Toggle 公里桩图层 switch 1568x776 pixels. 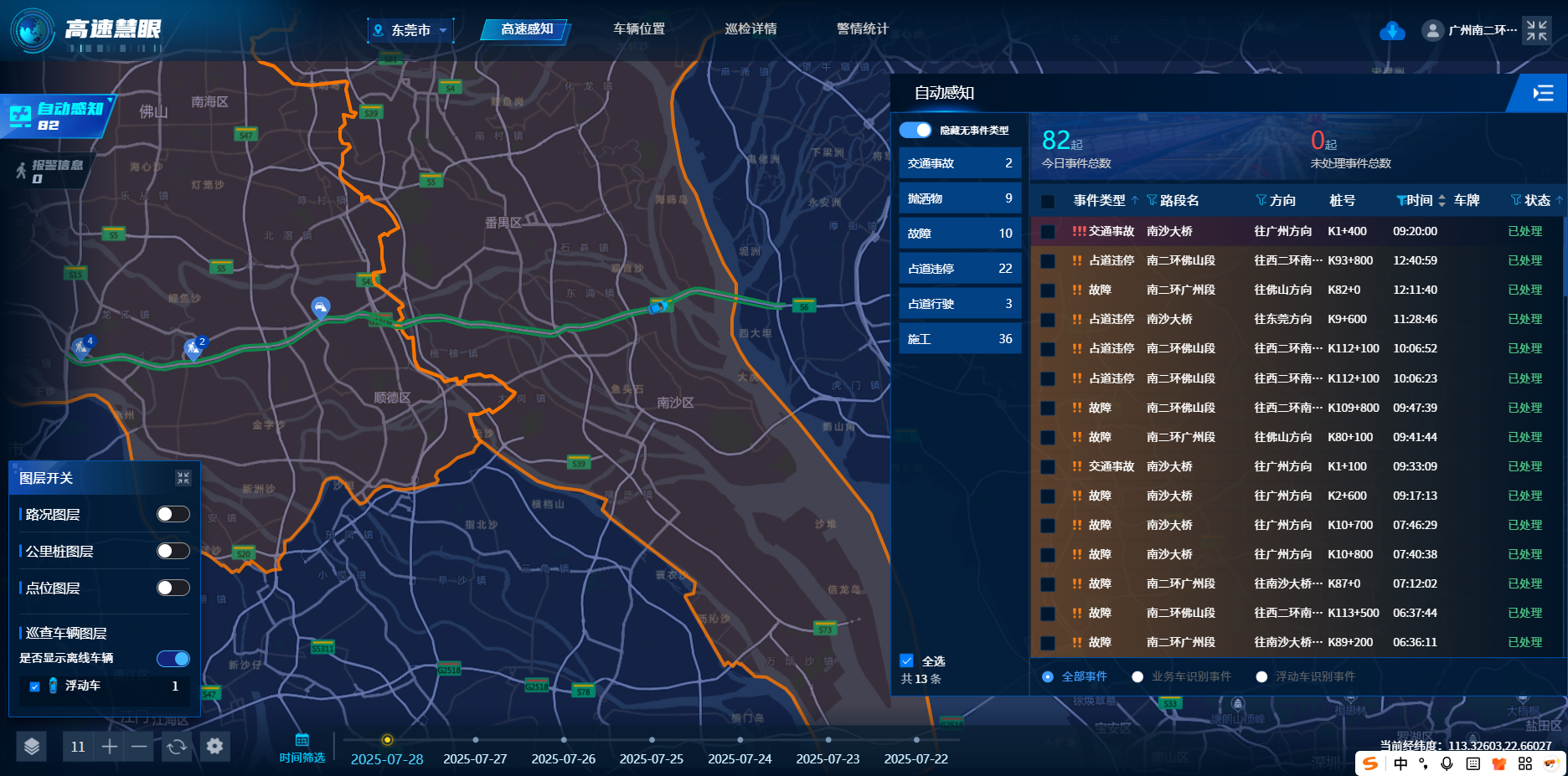point(173,551)
